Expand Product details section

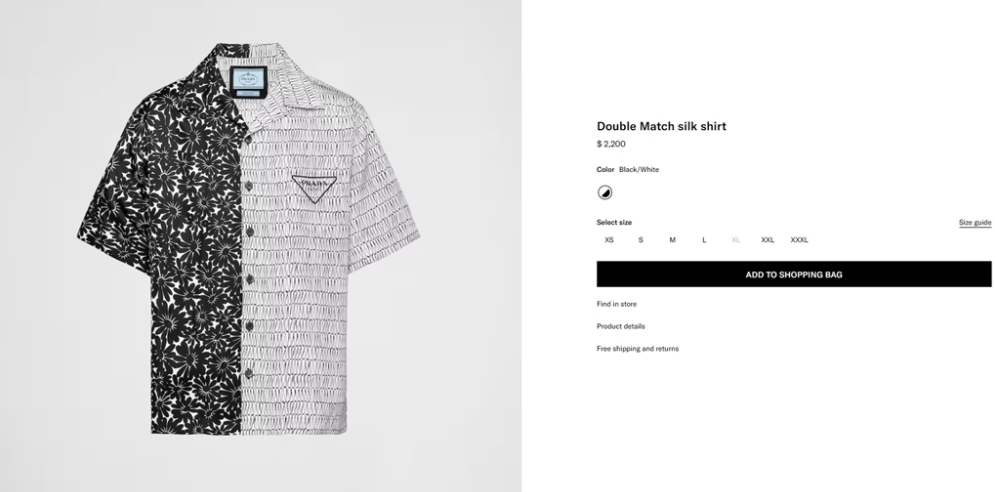(621, 326)
